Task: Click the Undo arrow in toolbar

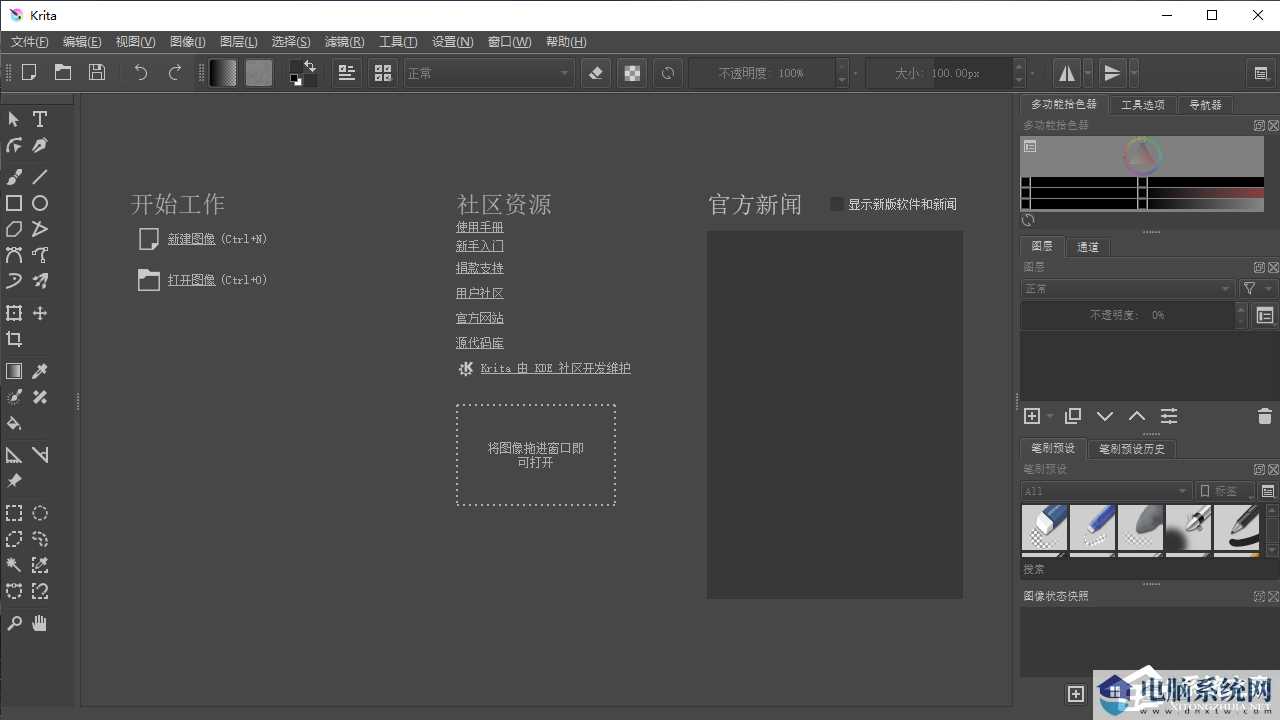Action: click(141, 72)
